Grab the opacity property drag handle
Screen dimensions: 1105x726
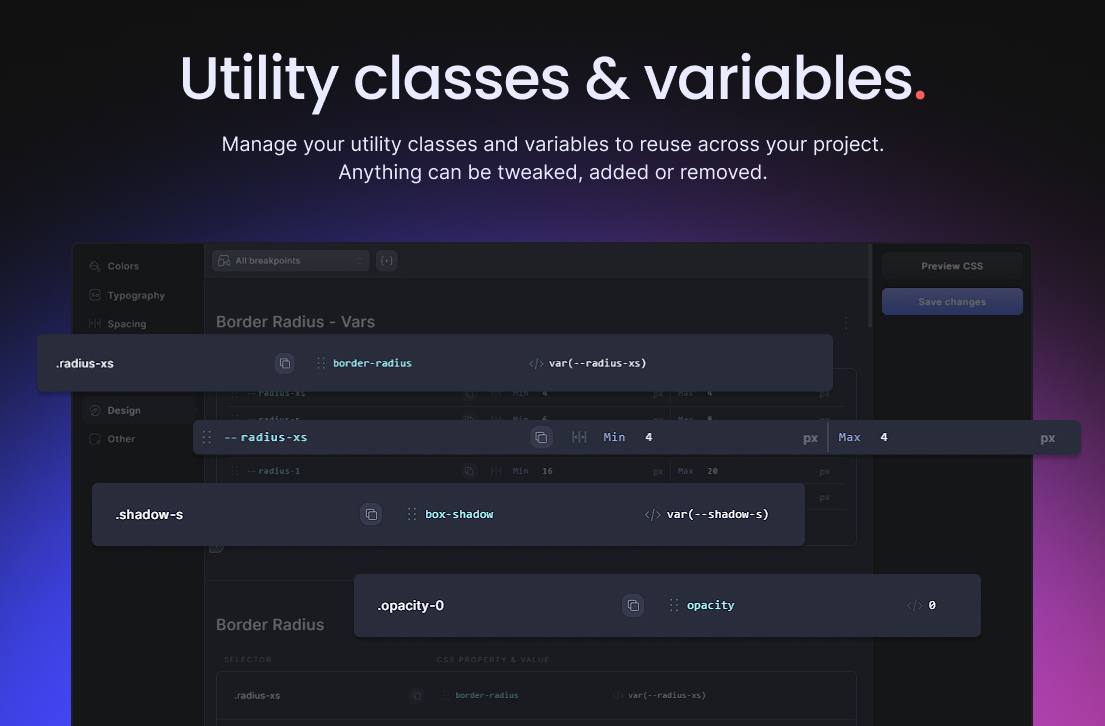pyautogui.click(x=674, y=605)
